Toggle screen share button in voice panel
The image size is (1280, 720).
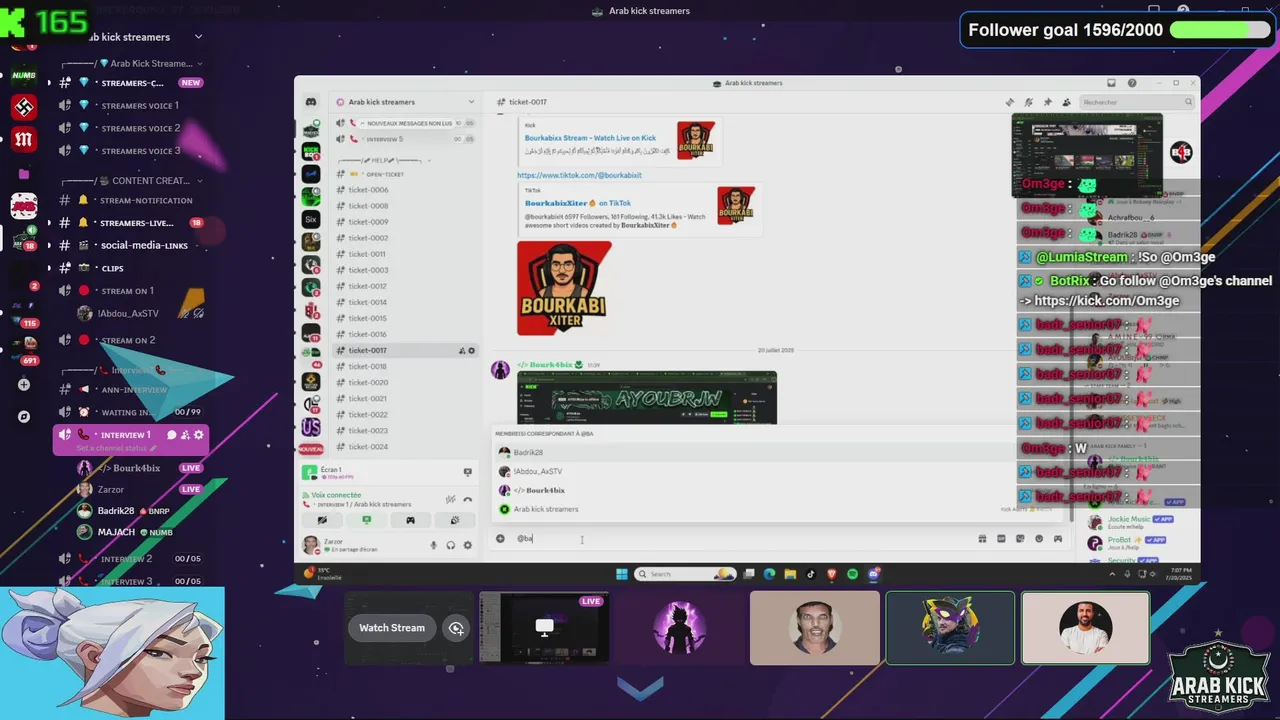tap(366, 520)
